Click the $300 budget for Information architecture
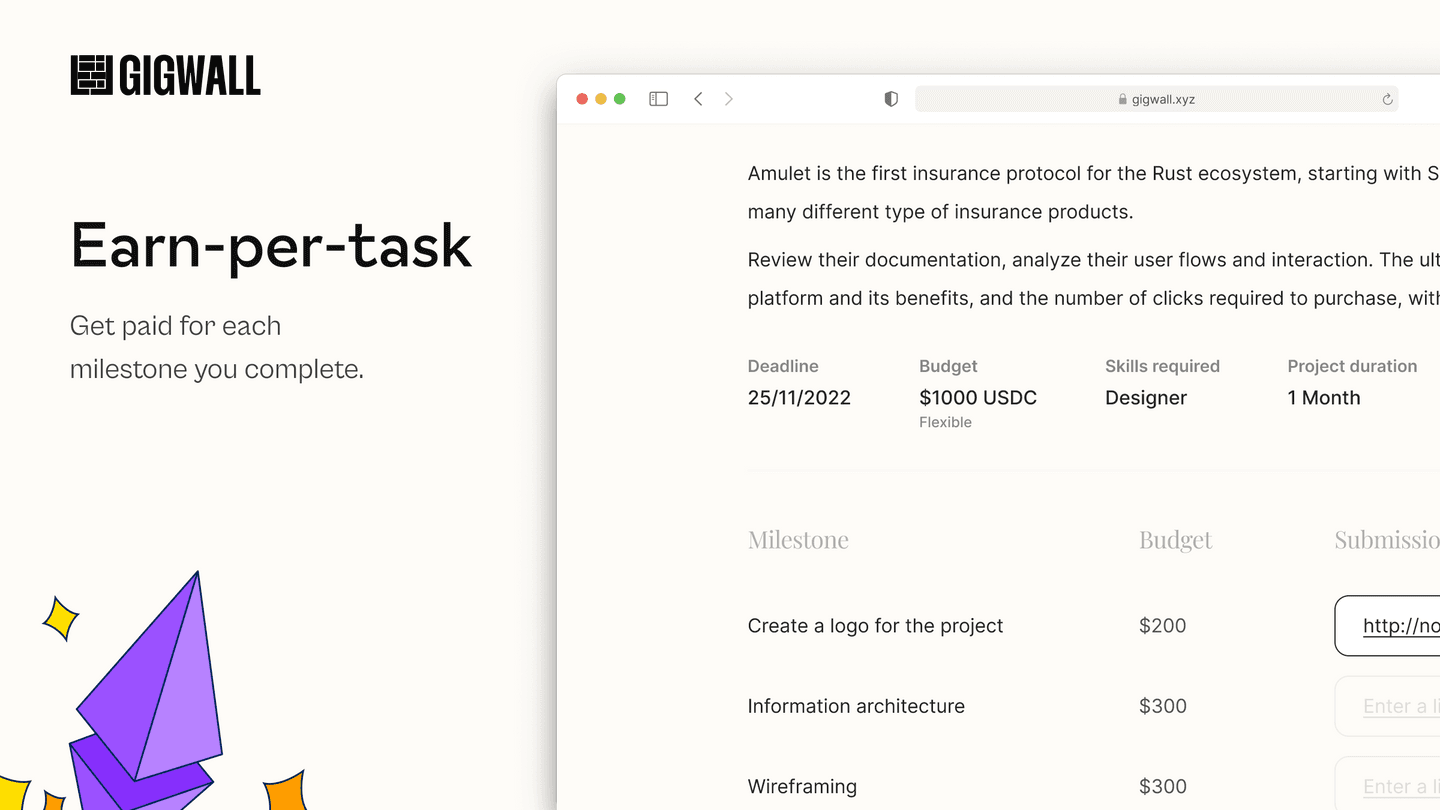 [1162, 706]
